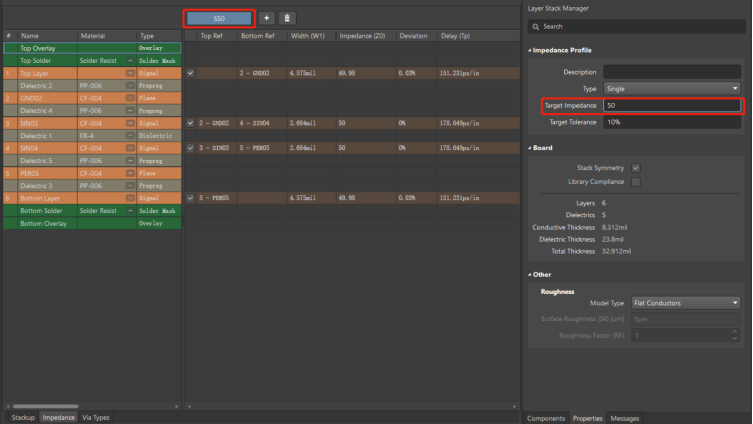Select the S50 impedance profile button

click(x=219, y=18)
